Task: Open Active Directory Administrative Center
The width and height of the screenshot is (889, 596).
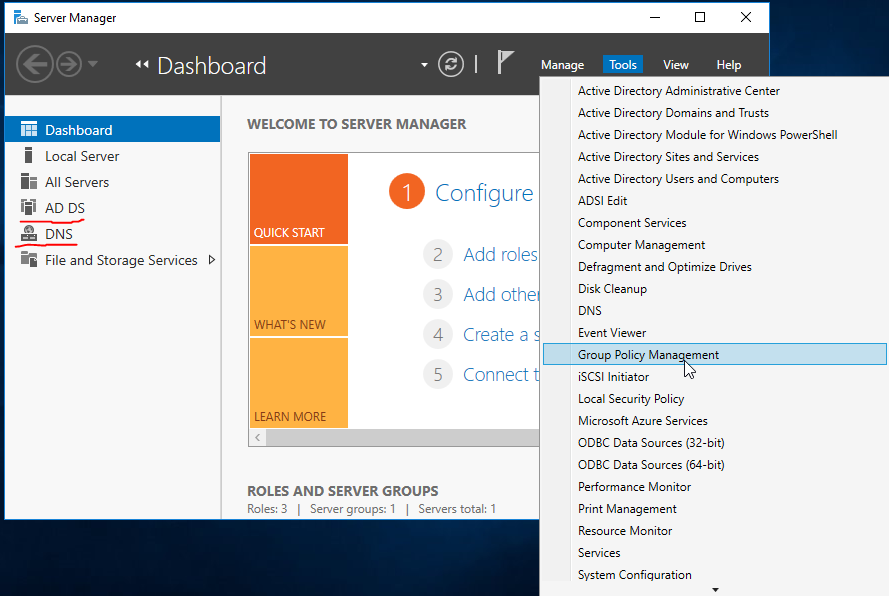Action: click(x=714, y=91)
